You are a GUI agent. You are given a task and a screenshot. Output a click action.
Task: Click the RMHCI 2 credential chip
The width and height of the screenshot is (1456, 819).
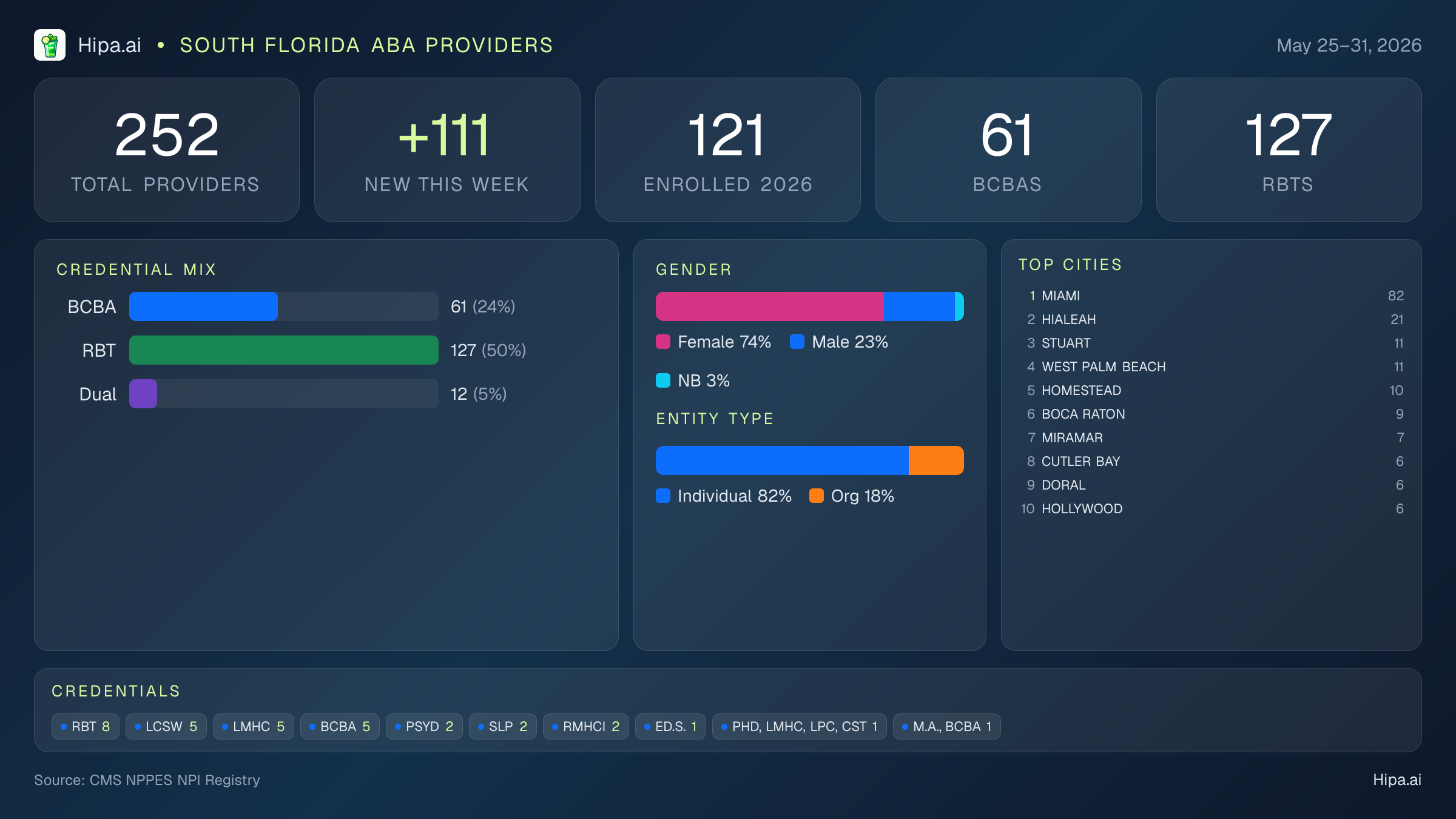[x=586, y=726]
